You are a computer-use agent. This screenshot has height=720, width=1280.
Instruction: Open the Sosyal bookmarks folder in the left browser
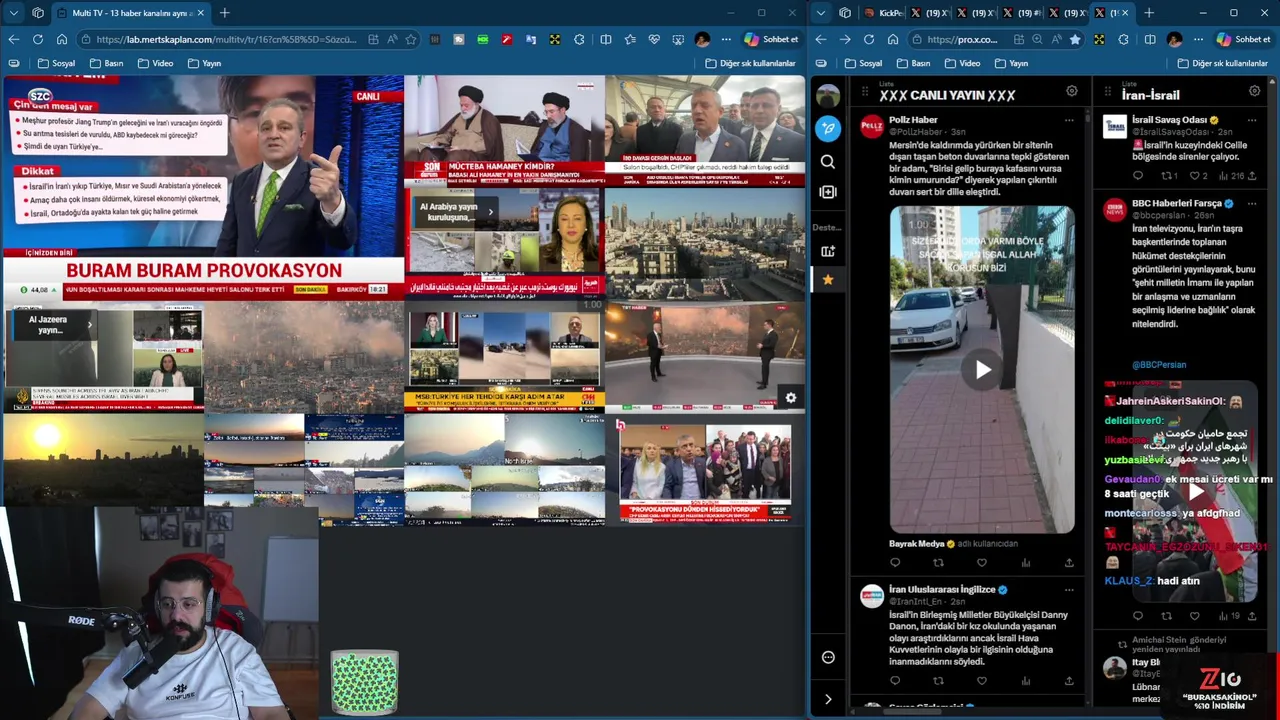click(x=56, y=63)
